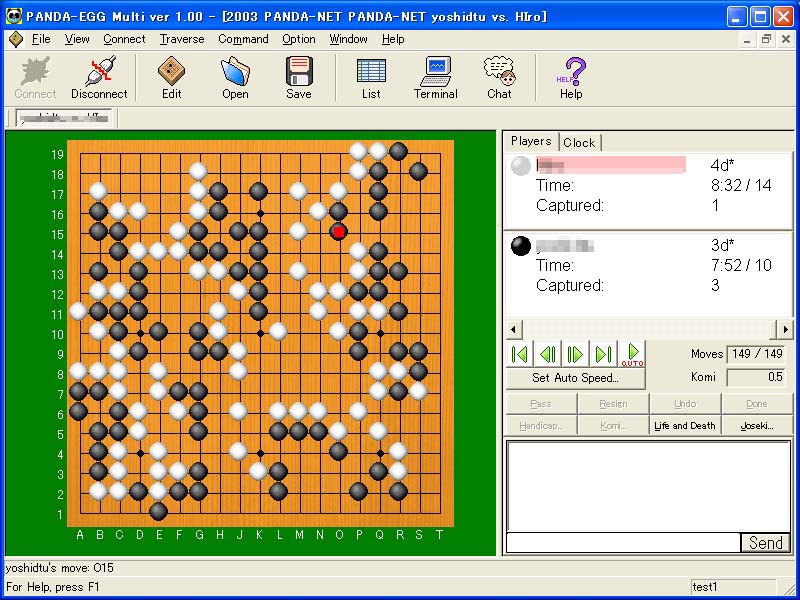Open the Edit board tool
Viewport: 800px width, 600px height.
tap(172, 77)
